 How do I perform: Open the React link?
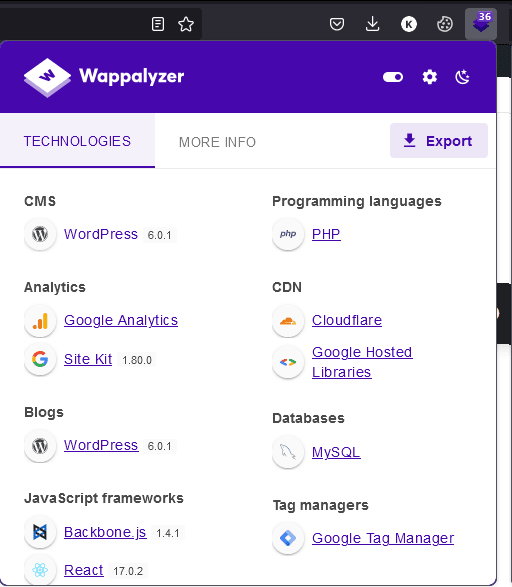pyautogui.click(x=83, y=570)
